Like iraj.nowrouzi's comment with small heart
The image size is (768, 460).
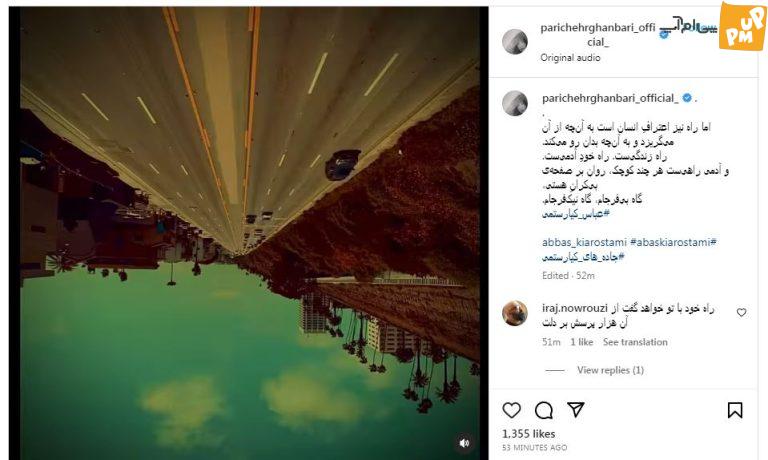[741, 312]
